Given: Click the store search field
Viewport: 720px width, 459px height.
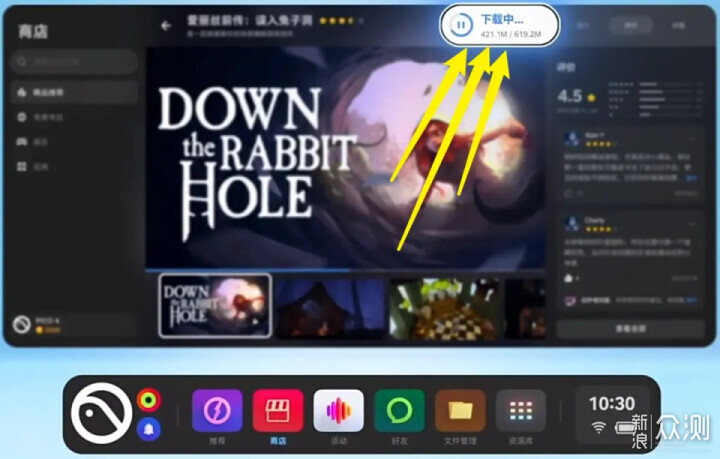Looking at the screenshot, I should coord(74,62).
